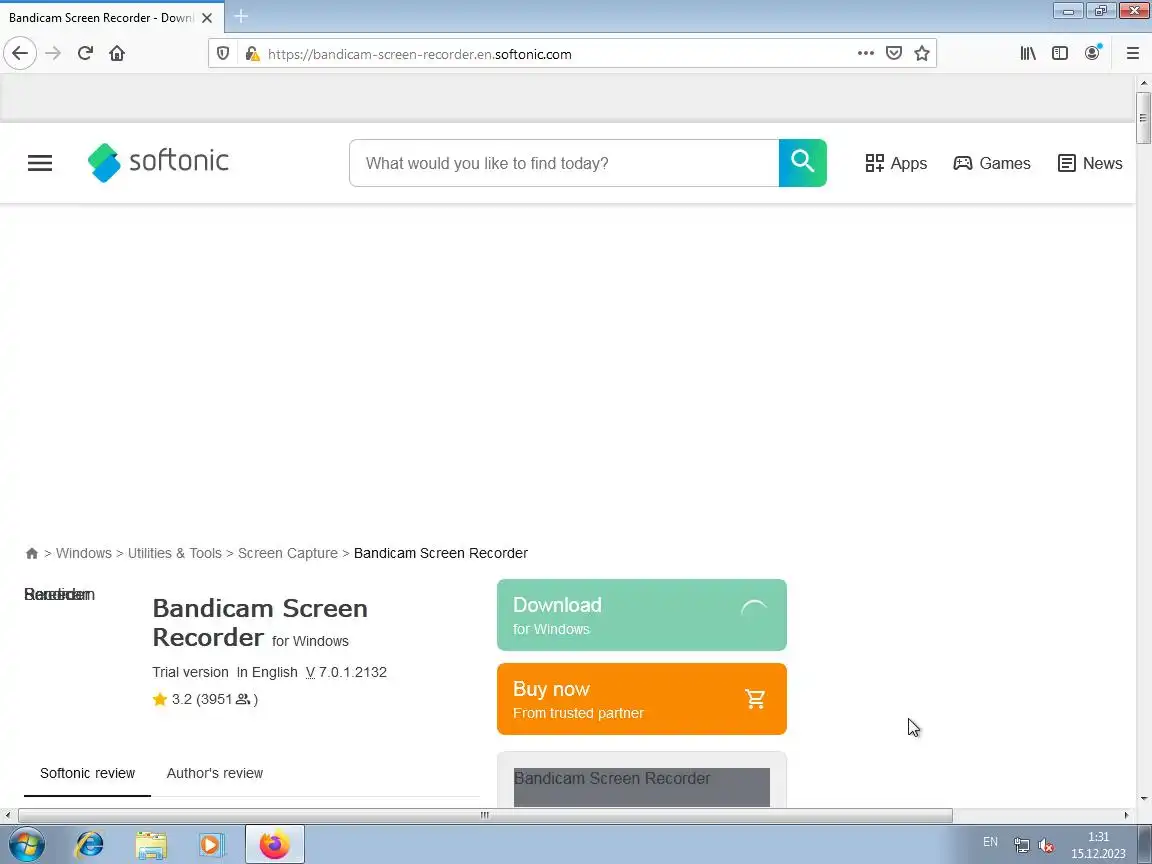
Task: Toggle the Firefox sidebar
Action: [x=1059, y=53]
